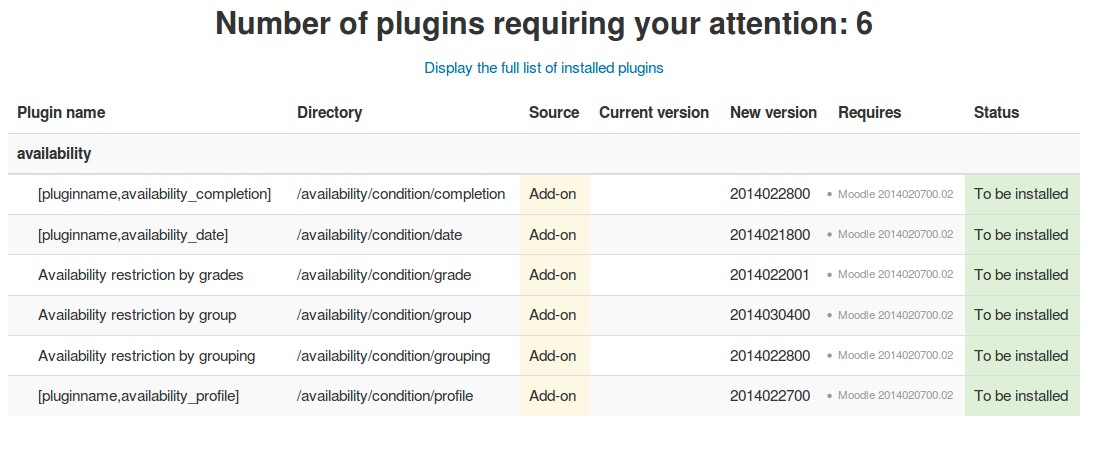Click the Status column header

click(997, 113)
